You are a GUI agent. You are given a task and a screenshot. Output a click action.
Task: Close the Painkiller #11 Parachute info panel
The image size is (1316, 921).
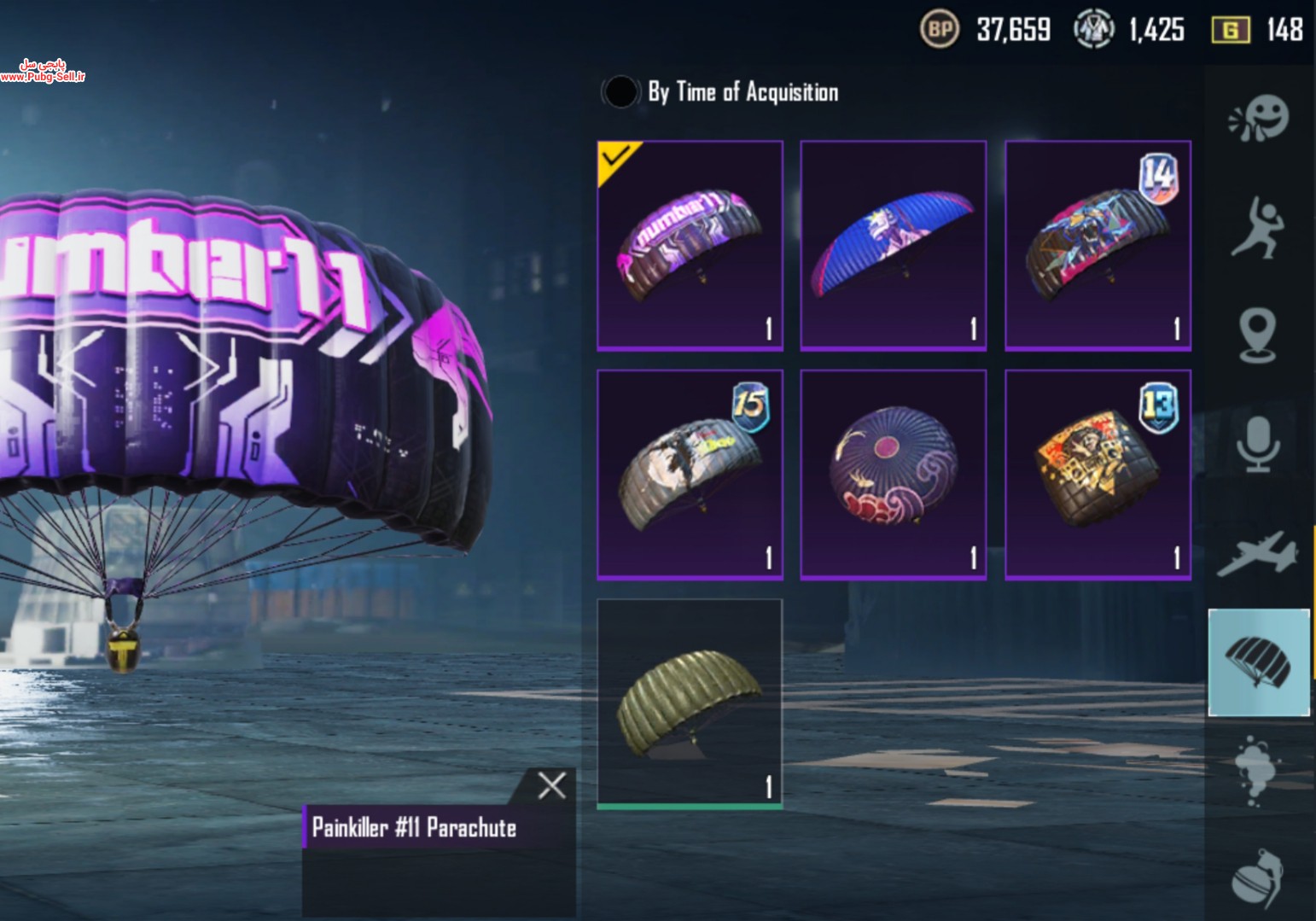point(552,785)
